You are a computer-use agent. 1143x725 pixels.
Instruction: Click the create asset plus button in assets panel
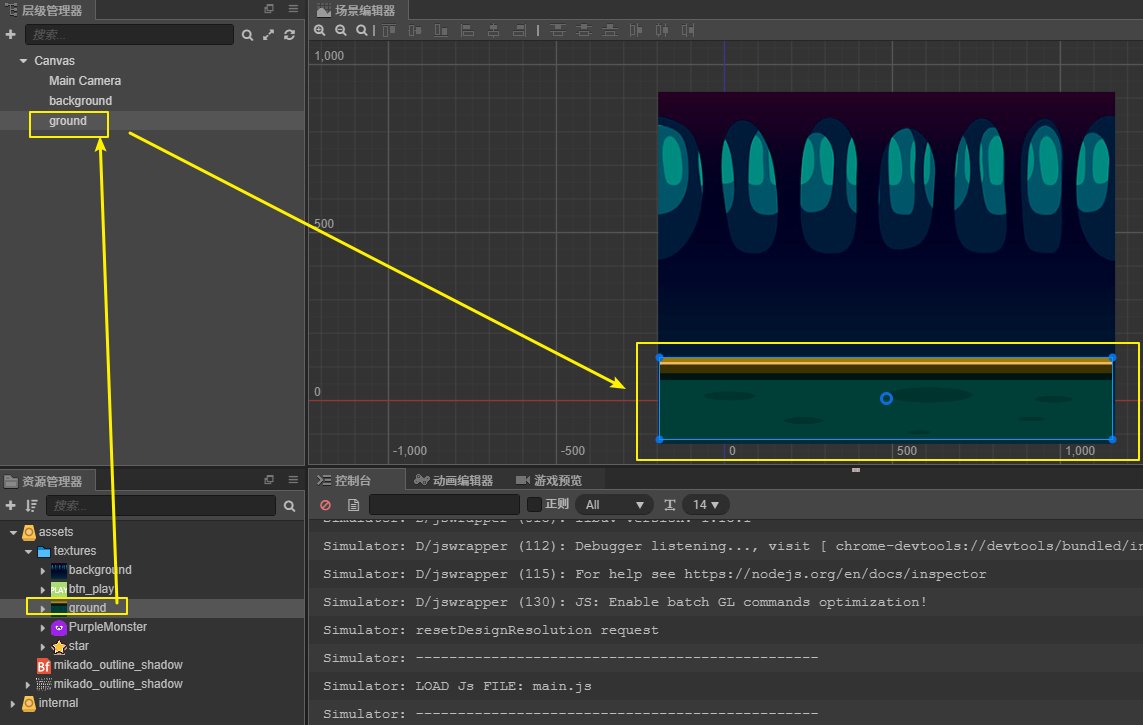tap(10, 506)
